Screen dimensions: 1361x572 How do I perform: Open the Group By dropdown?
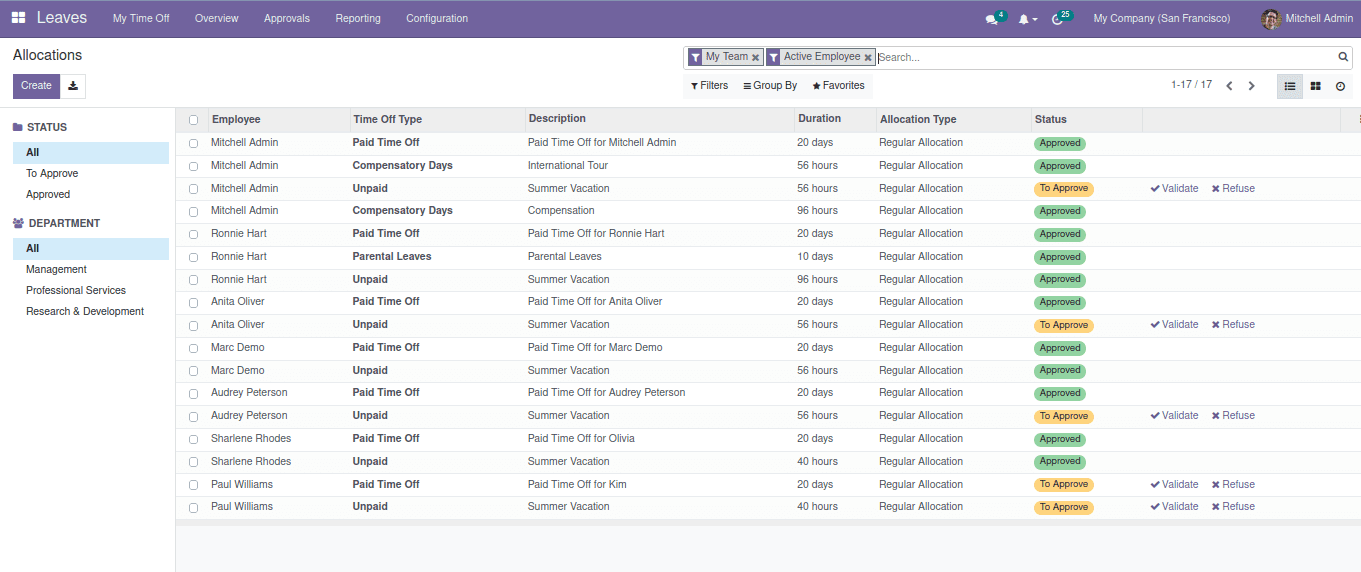(770, 86)
